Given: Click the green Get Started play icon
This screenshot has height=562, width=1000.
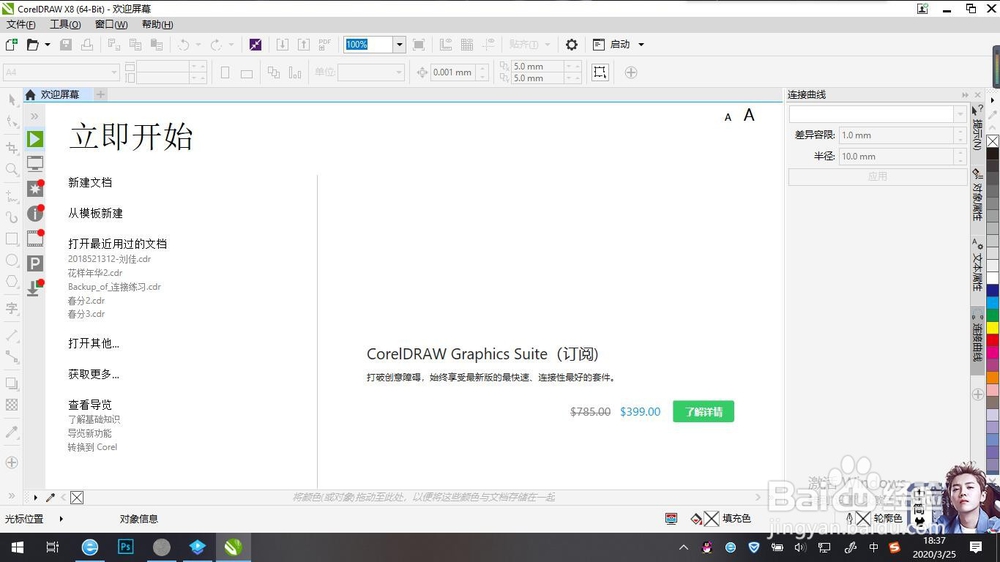Looking at the screenshot, I should pos(35,139).
